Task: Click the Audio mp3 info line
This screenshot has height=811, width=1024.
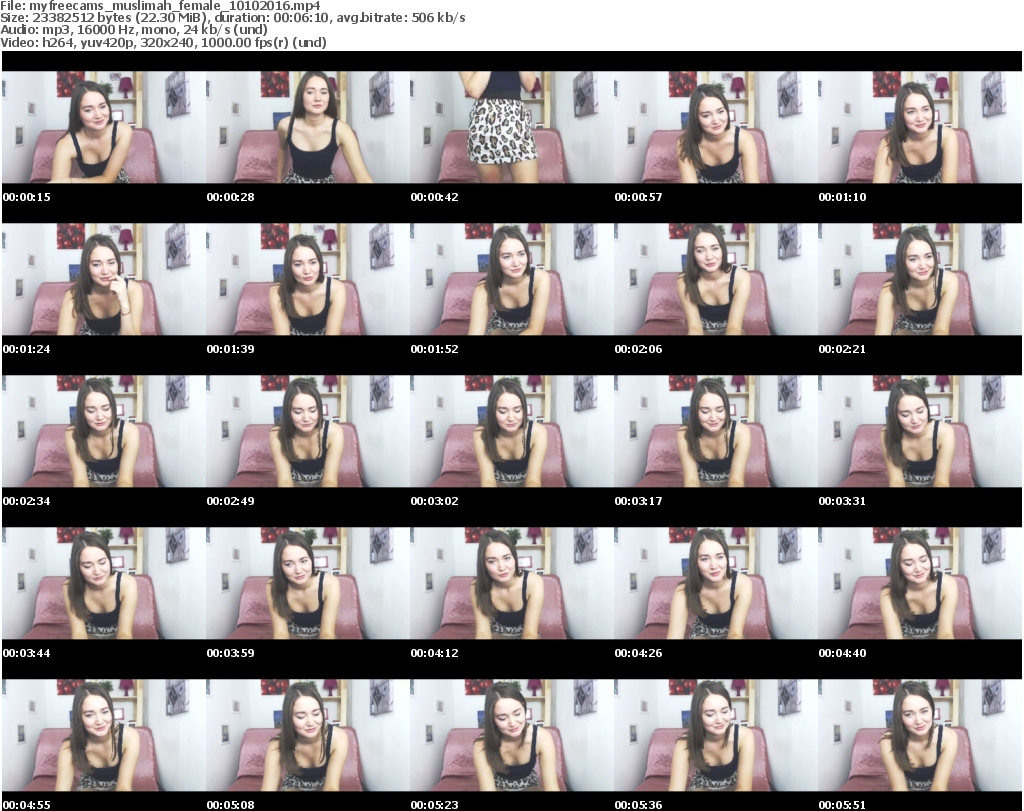Action: pos(134,30)
